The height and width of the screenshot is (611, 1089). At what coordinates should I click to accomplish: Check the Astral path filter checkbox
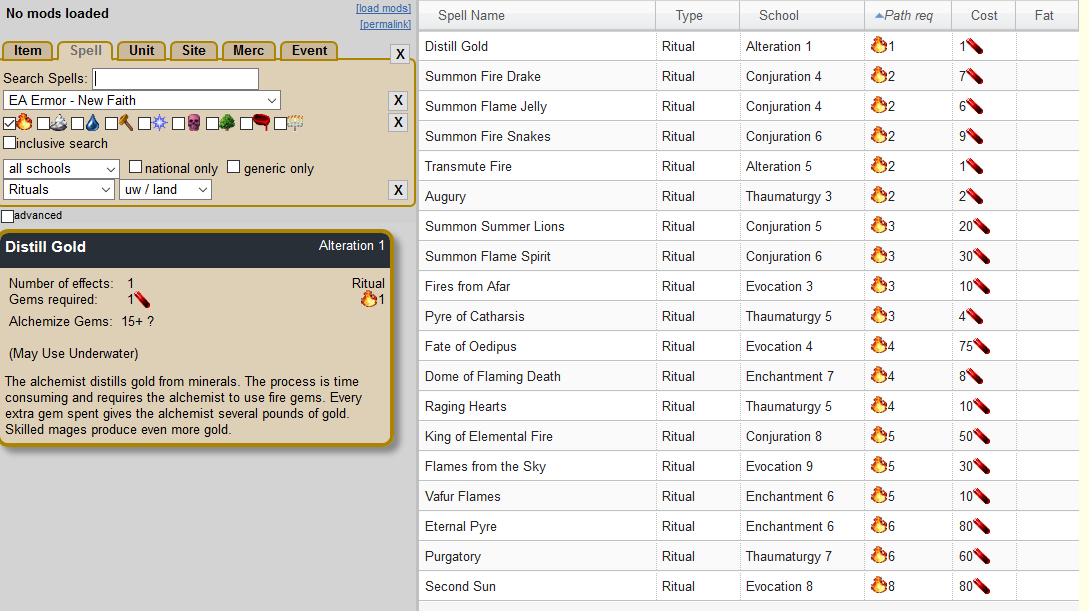tap(144, 124)
